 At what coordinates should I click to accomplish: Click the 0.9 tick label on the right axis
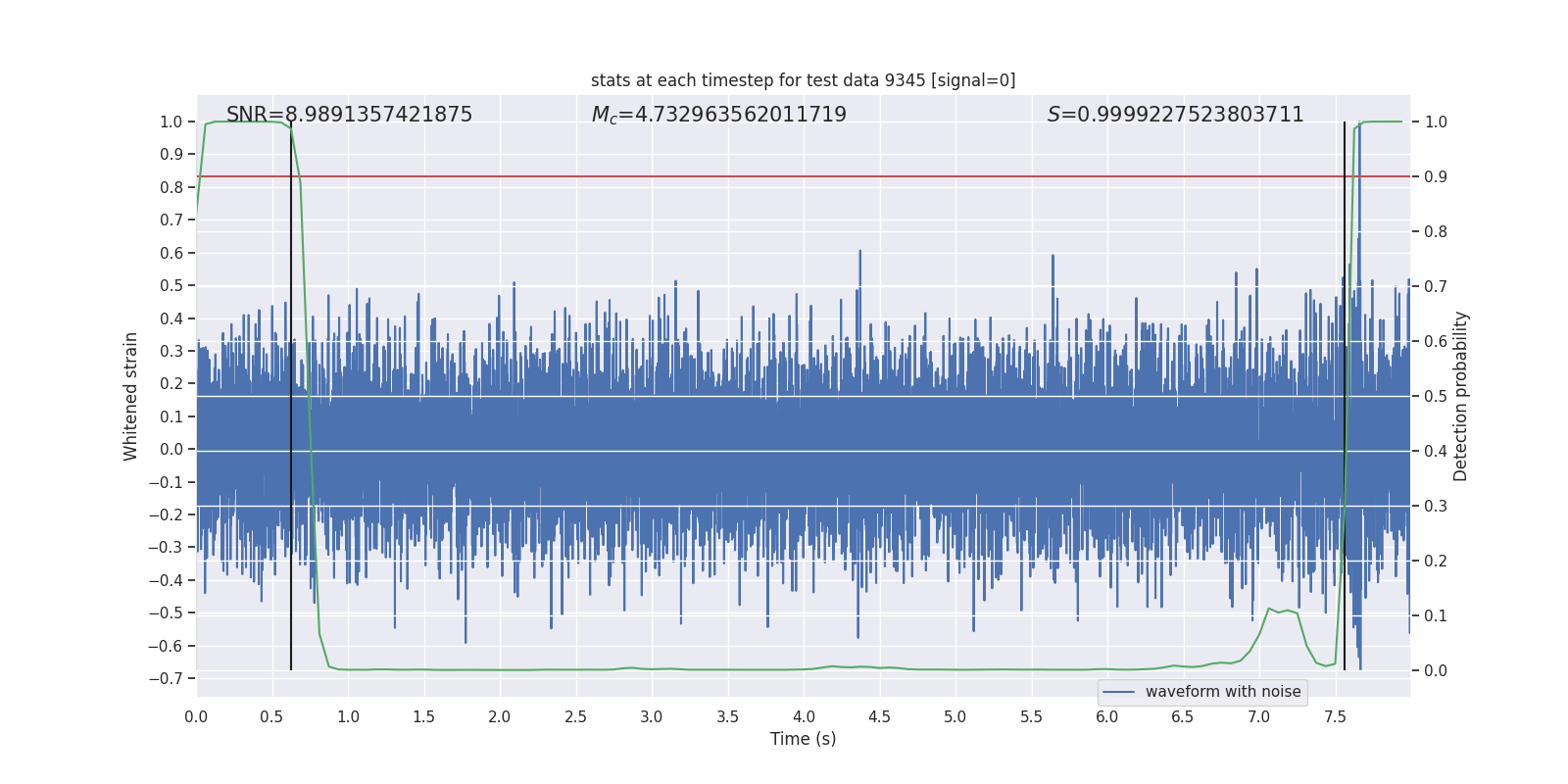point(1435,176)
